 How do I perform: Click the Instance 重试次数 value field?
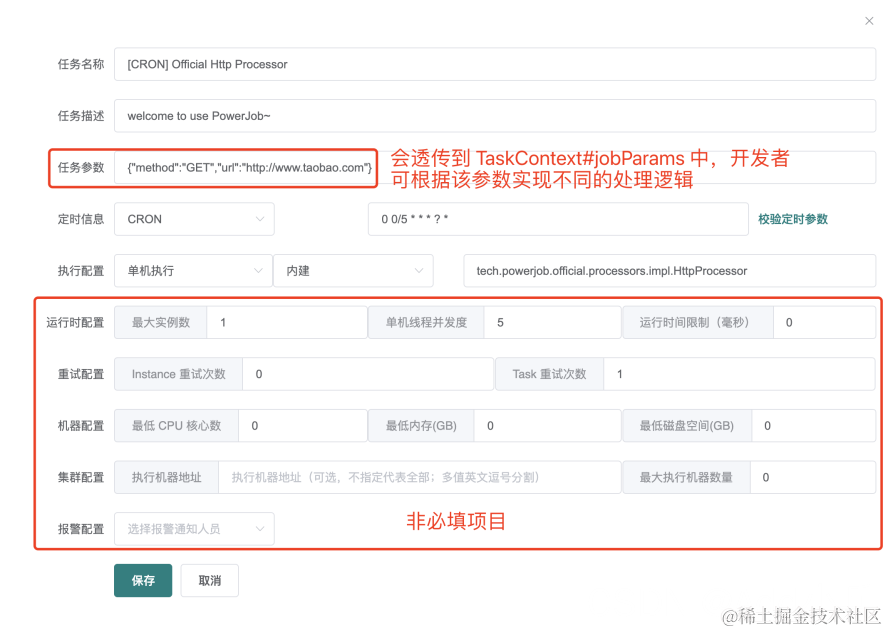point(368,374)
